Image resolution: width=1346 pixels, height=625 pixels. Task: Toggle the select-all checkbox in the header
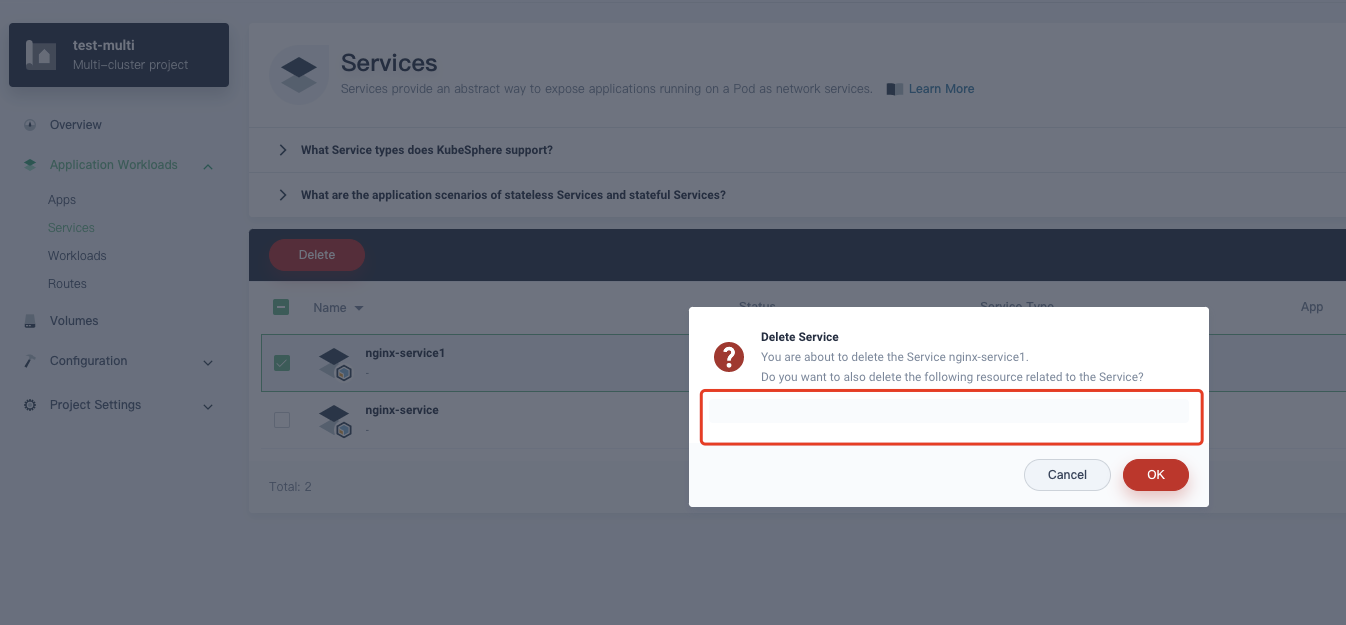[281, 307]
